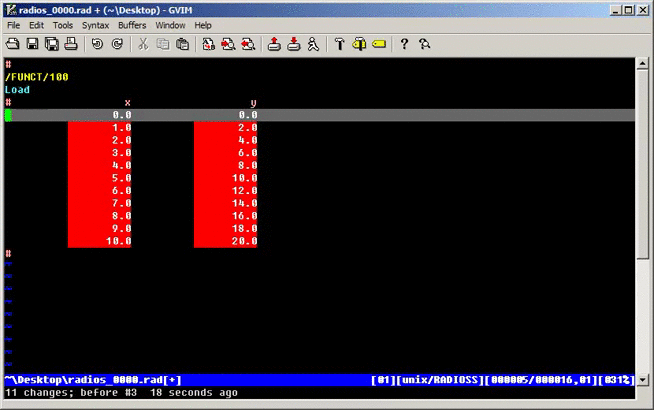
Task: Click the vertical scrollbar thumb
Action: (x=642, y=164)
